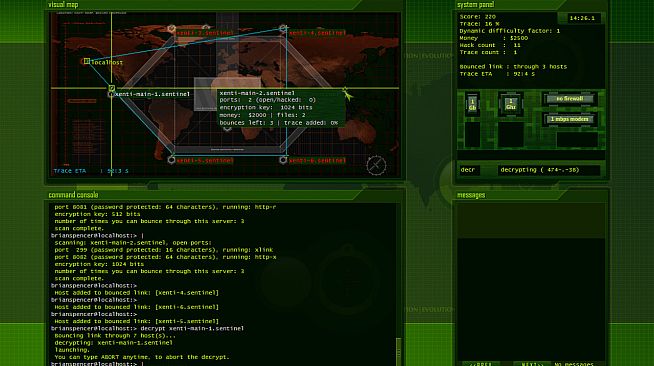Click the command console scrollbar

tap(399, 352)
